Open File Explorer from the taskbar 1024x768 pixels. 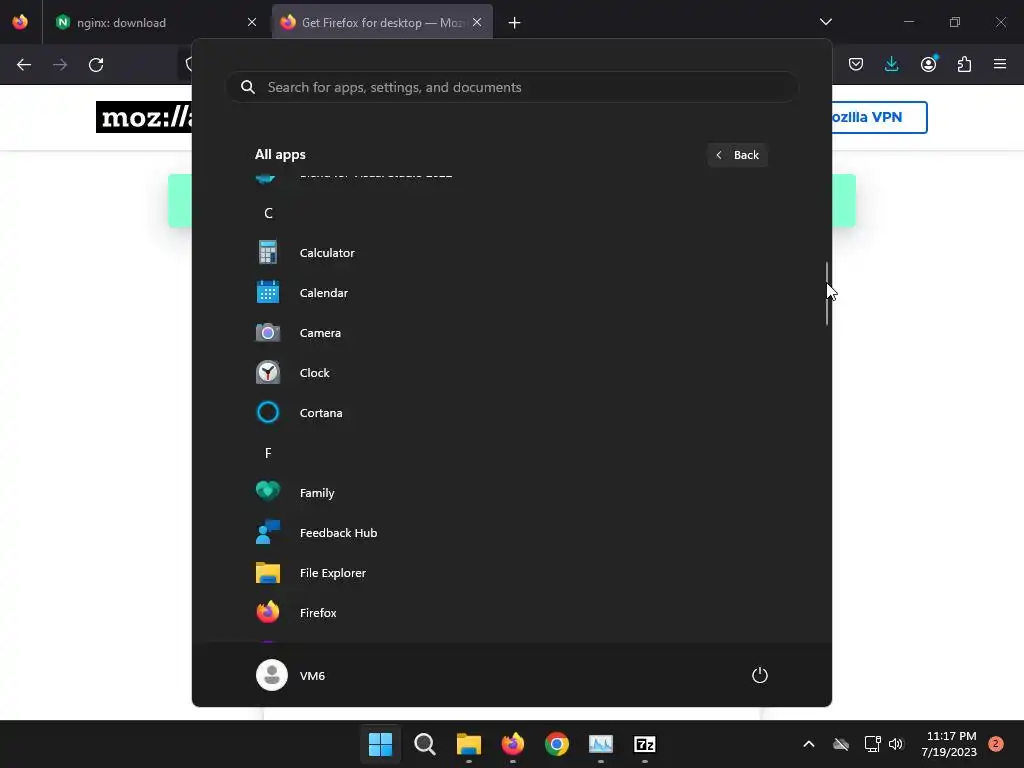point(468,744)
